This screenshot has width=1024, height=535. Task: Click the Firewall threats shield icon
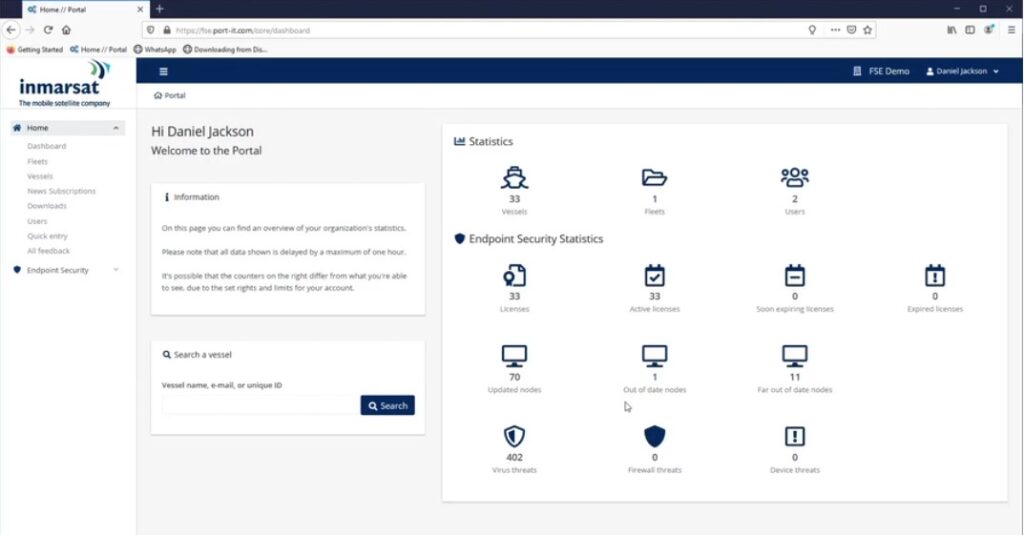pos(654,436)
